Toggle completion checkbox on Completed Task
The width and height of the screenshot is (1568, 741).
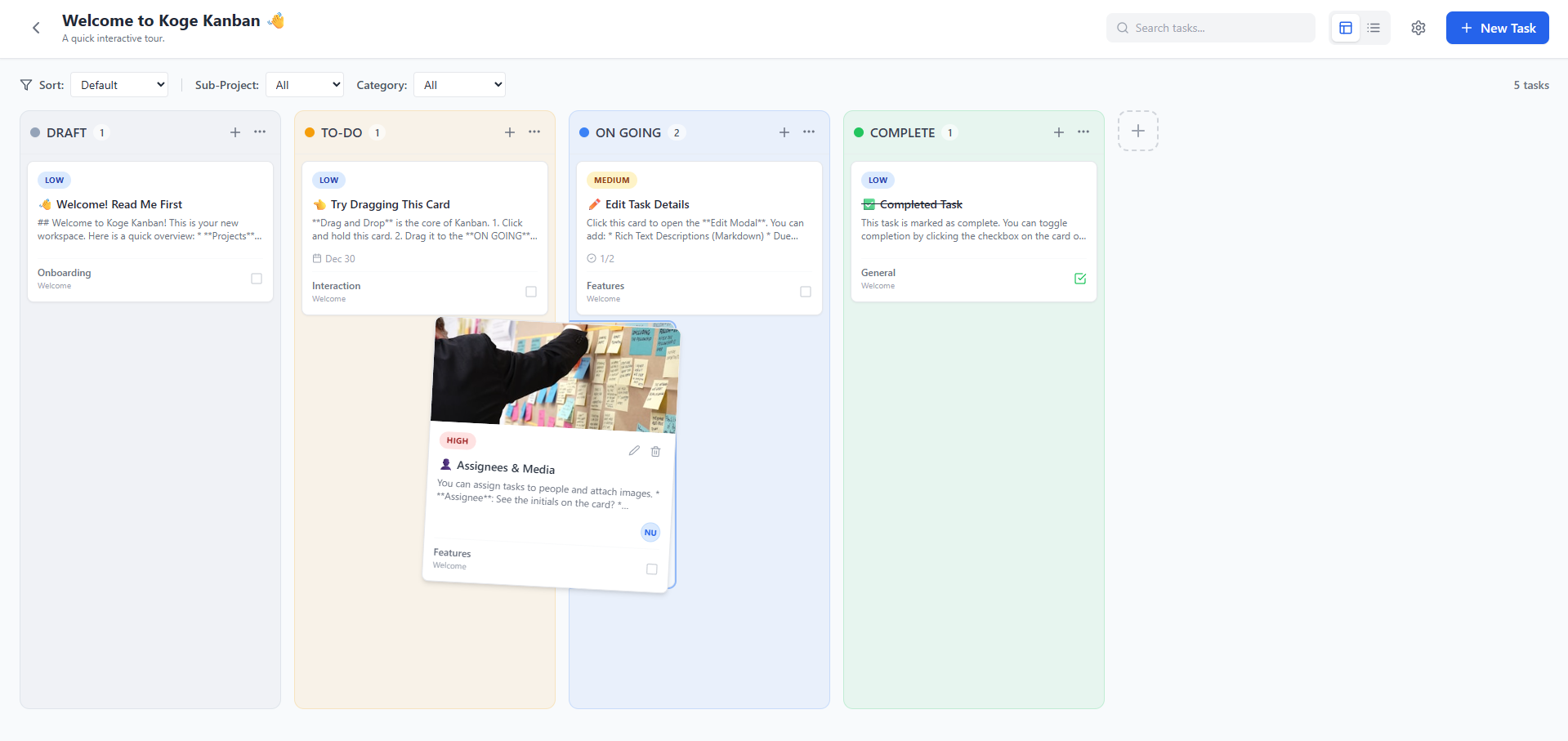tap(1080, 279)
